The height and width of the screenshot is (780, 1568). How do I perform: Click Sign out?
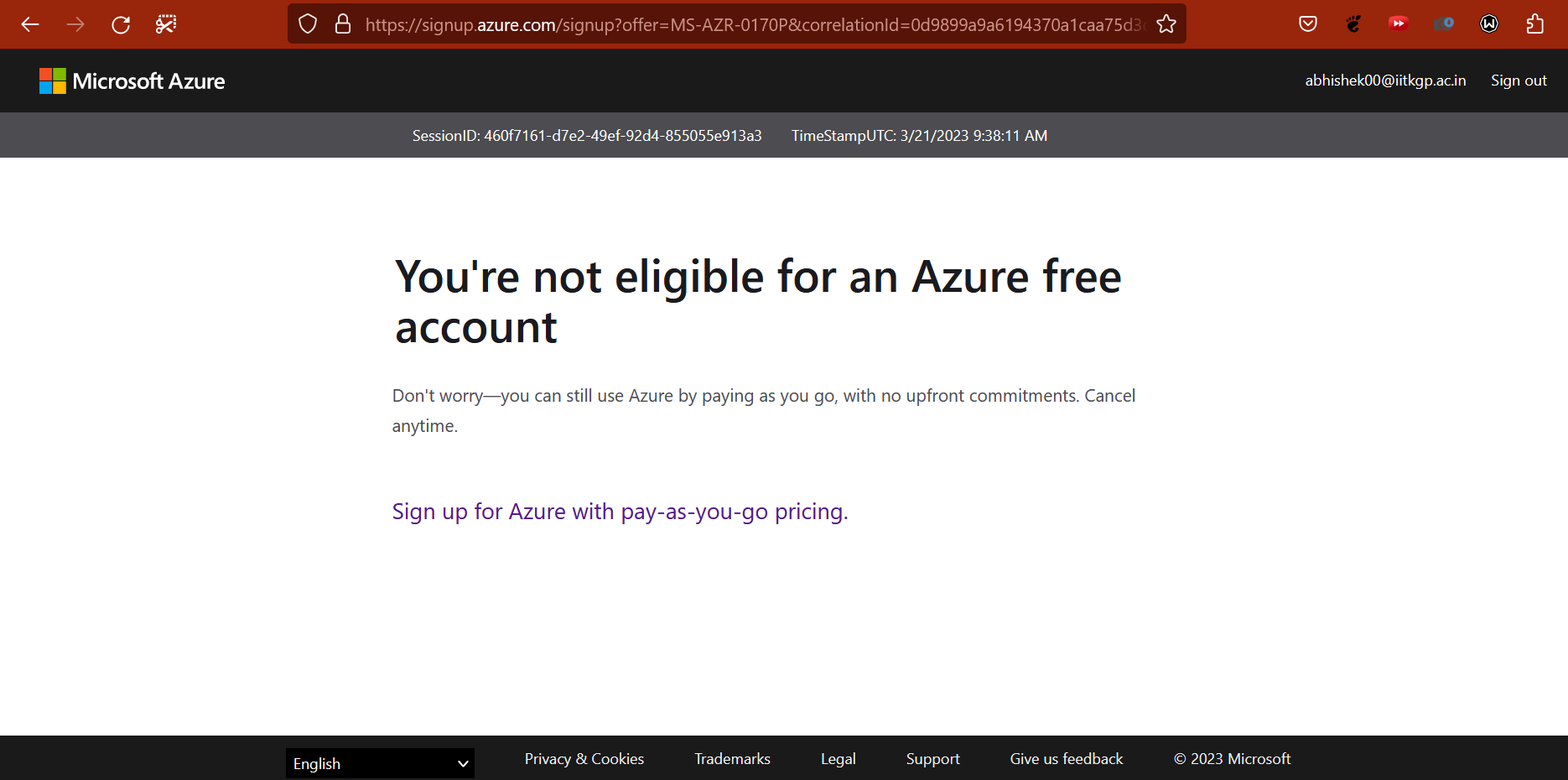tap(1519, 81)
